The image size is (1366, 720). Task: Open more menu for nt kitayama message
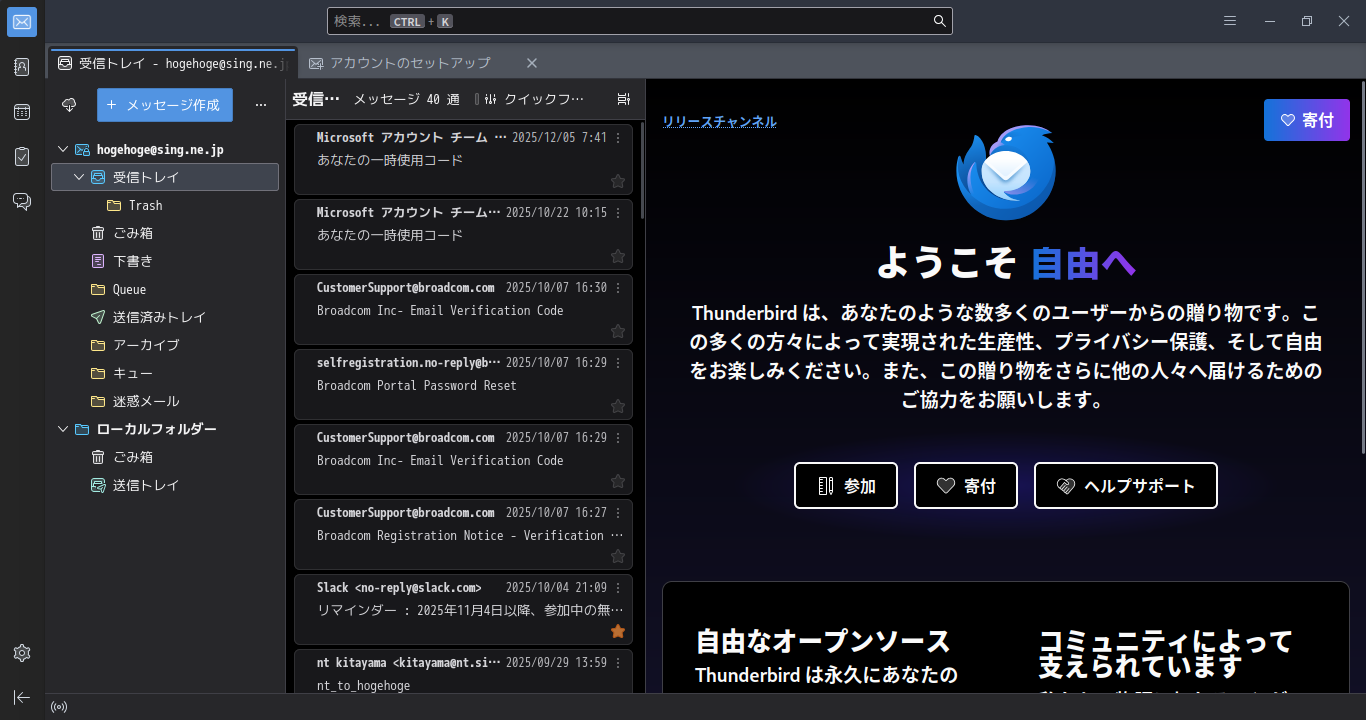pyautogui.click(x=618, y=663)
